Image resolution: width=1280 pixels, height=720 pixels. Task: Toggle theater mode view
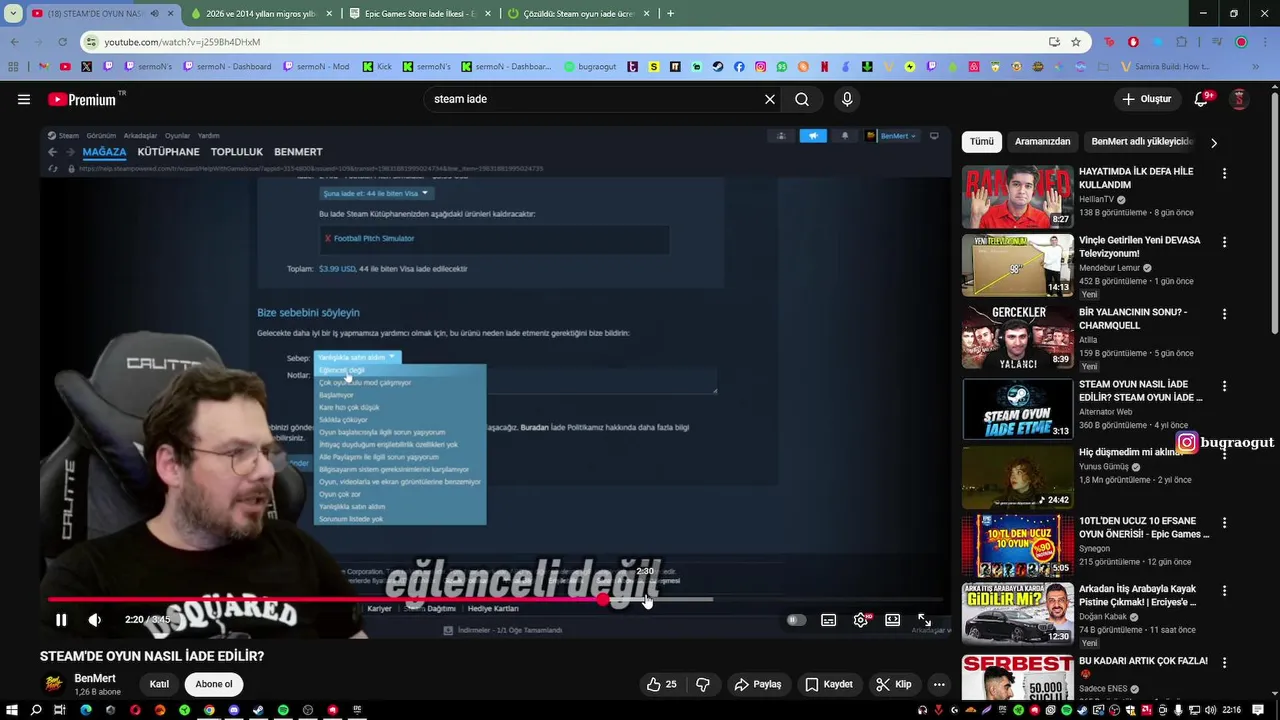(893, 620)
